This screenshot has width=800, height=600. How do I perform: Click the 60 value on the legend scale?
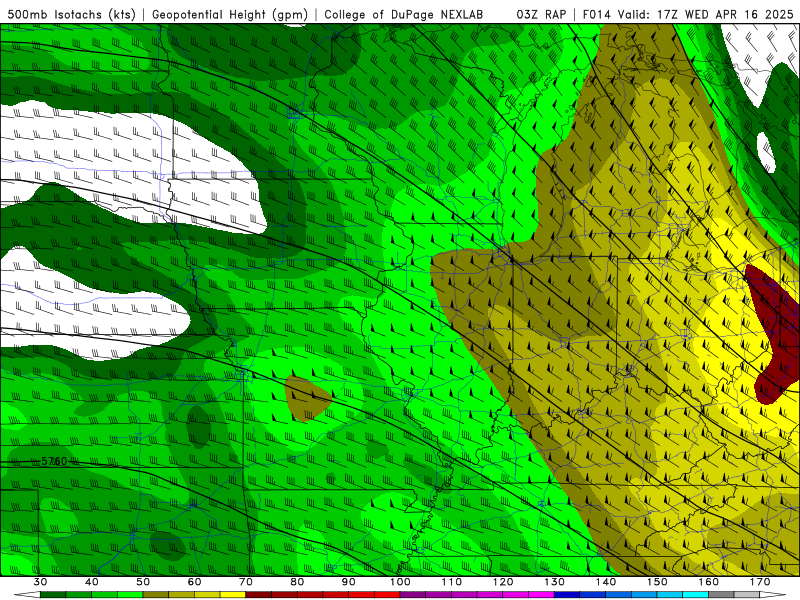click(x=194, y=582)
